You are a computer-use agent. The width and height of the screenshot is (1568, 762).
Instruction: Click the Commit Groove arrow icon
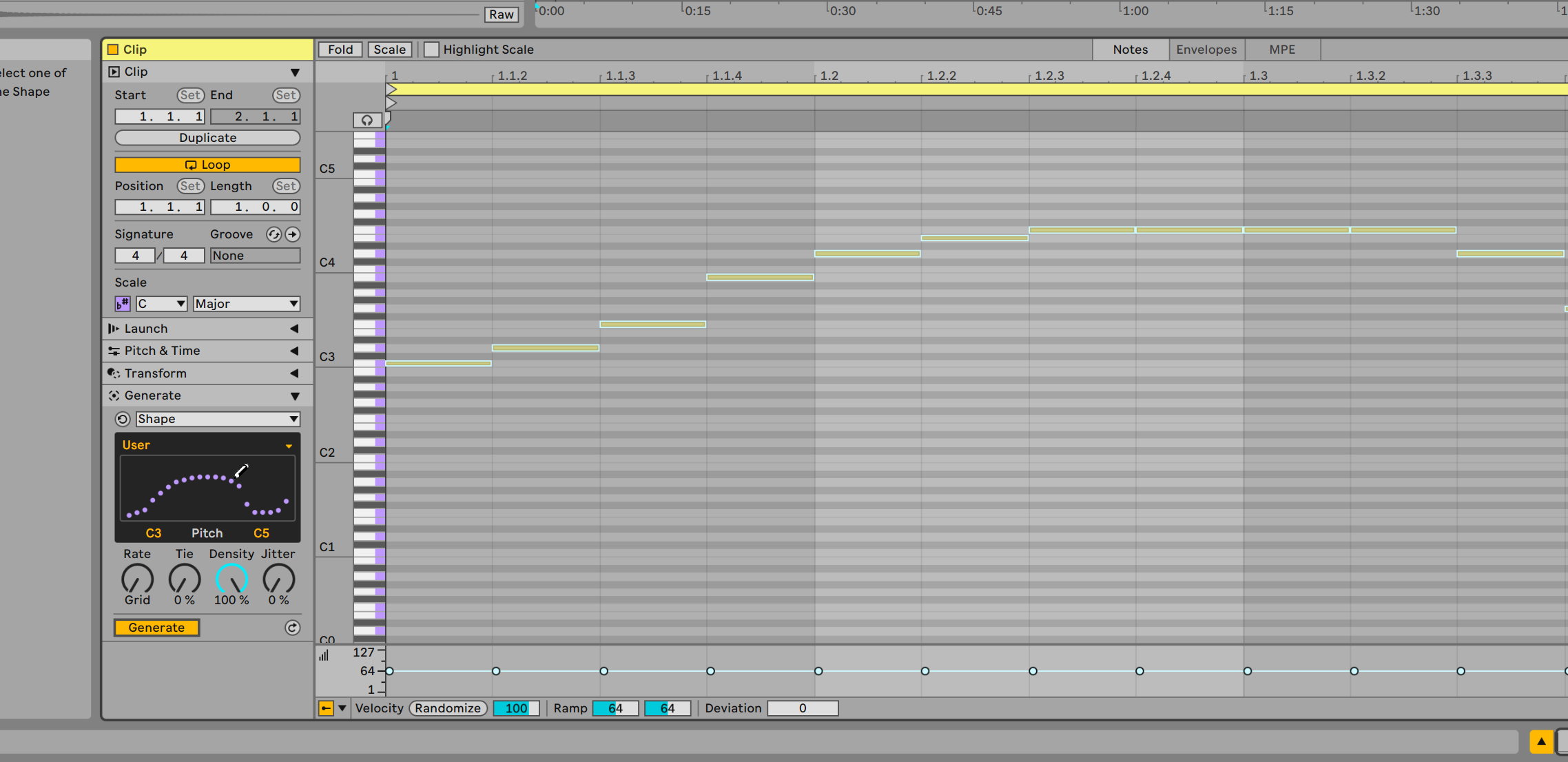click(293, 234)
